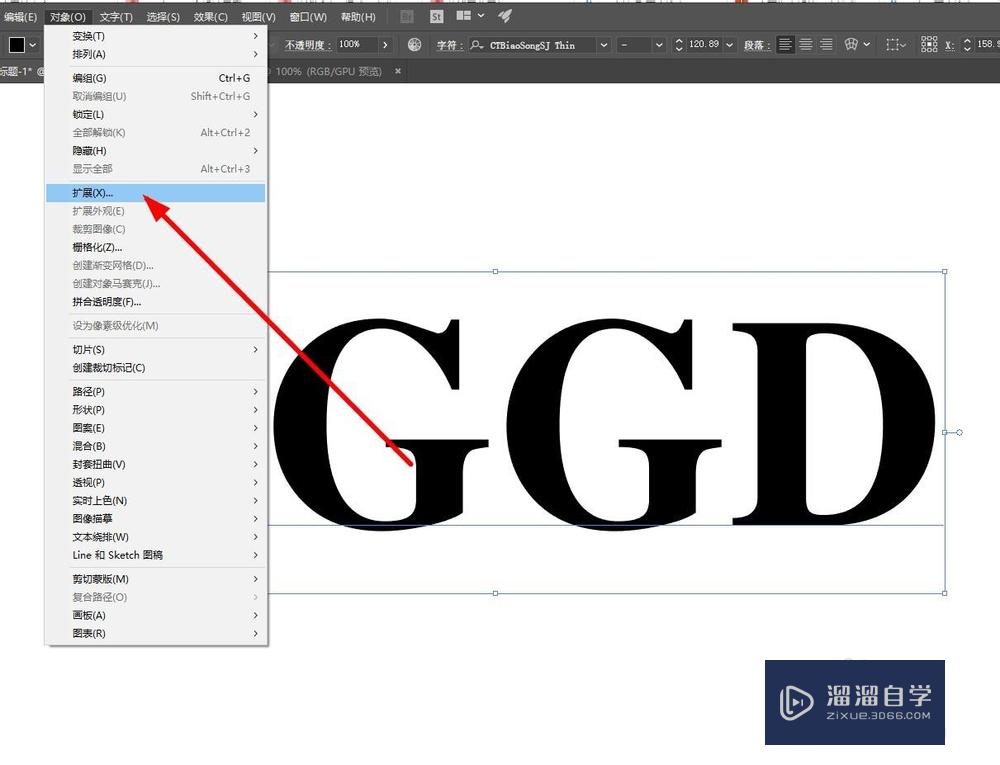Open Adobe Stock St icon

[x=436, y=17]
